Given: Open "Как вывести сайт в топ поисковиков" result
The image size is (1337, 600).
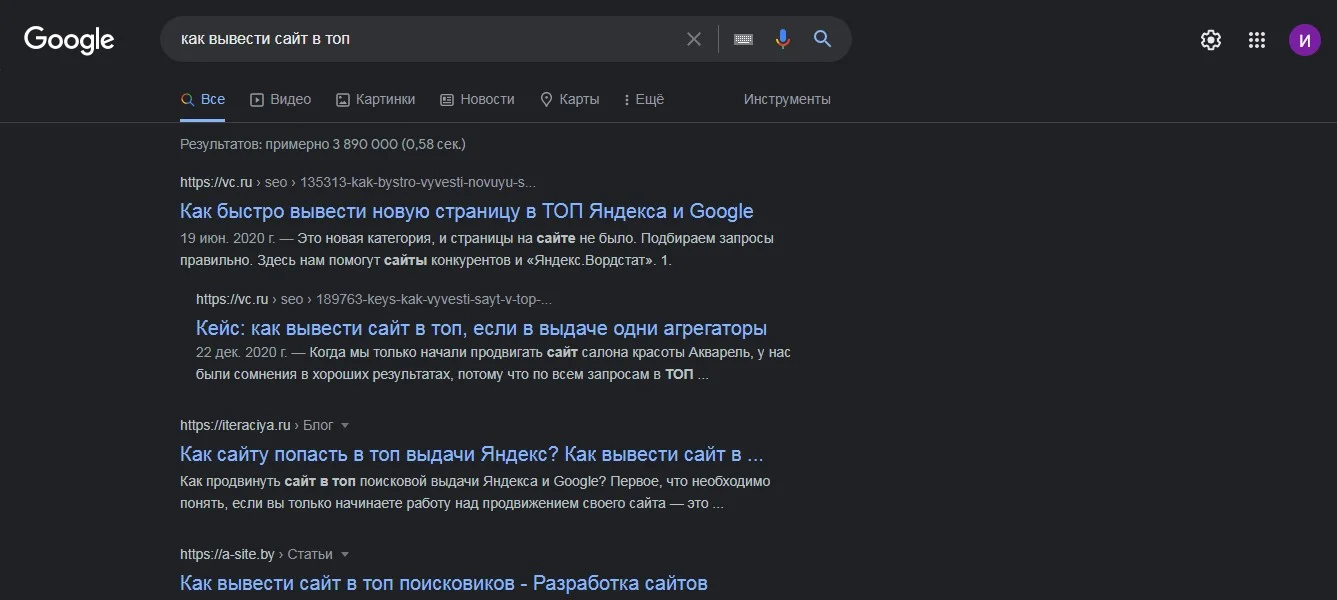Looking at the screenshot, I should (443, 583).
